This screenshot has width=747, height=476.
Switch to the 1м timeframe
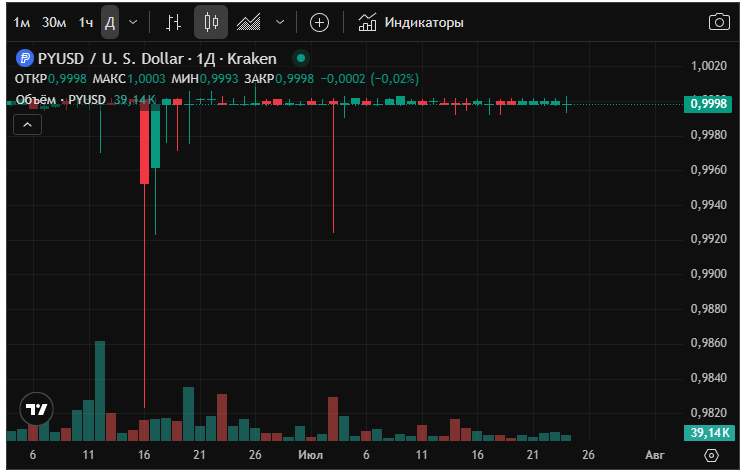tap(22, 22)
